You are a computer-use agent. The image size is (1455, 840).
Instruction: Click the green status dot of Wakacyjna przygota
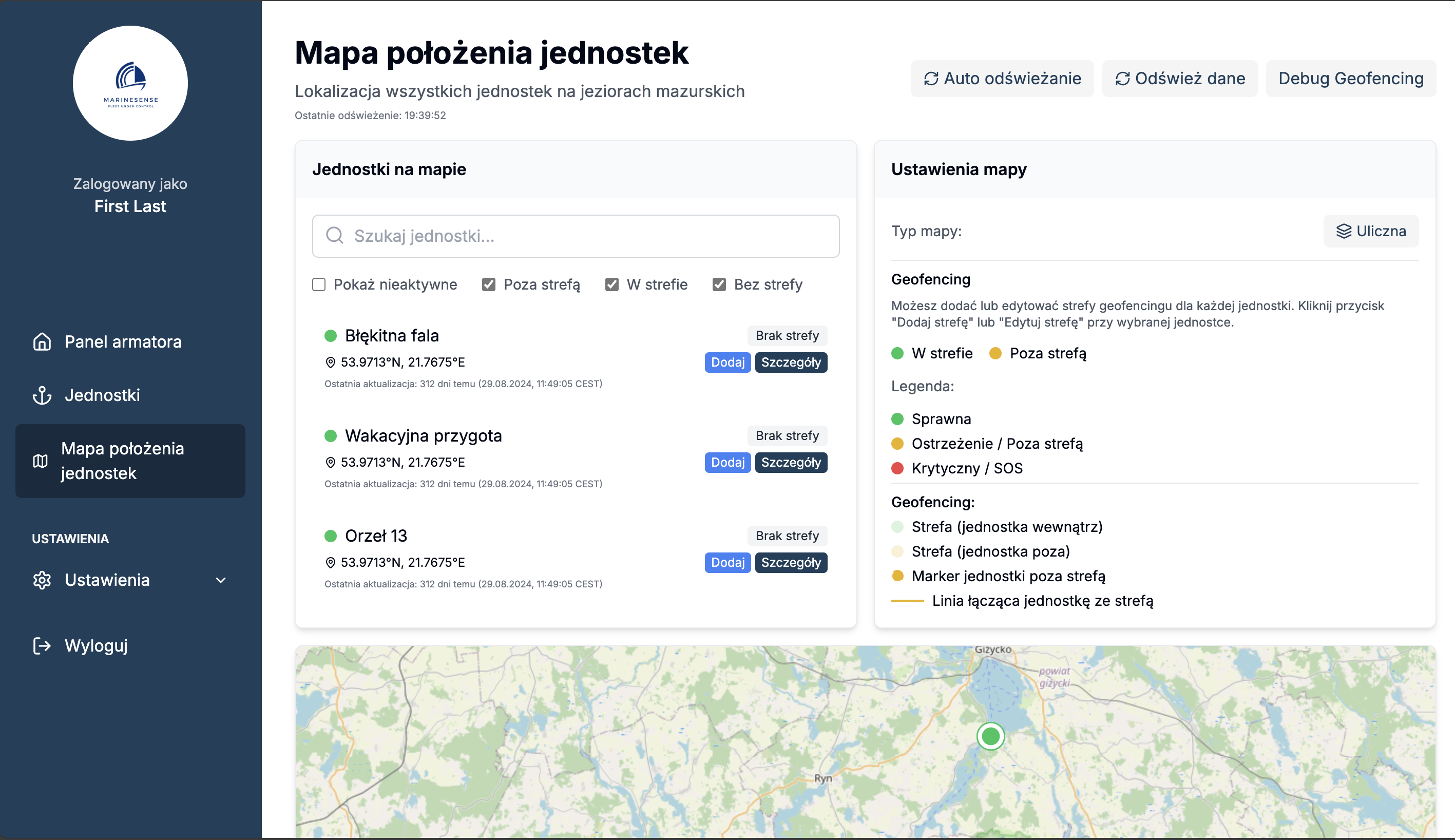coord(331,435)
